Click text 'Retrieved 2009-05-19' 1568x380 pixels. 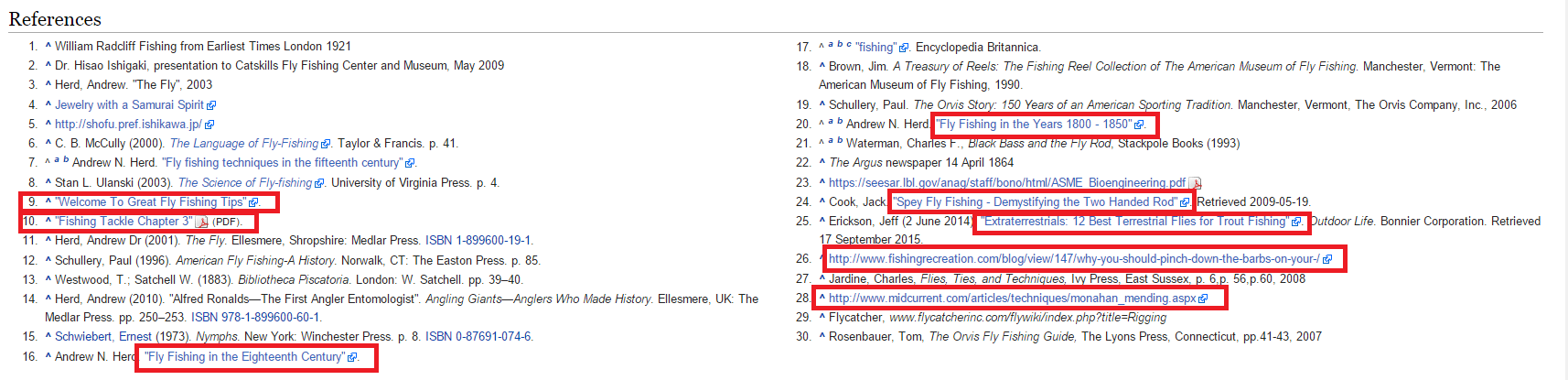tap(1253, 202)
